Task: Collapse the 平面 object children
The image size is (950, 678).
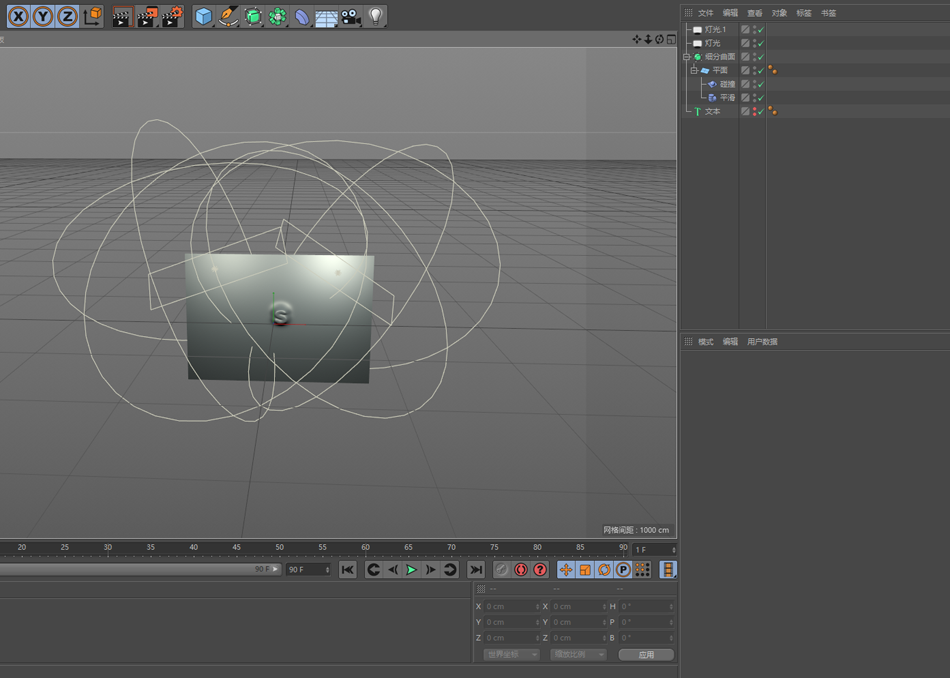Action: 694,71
